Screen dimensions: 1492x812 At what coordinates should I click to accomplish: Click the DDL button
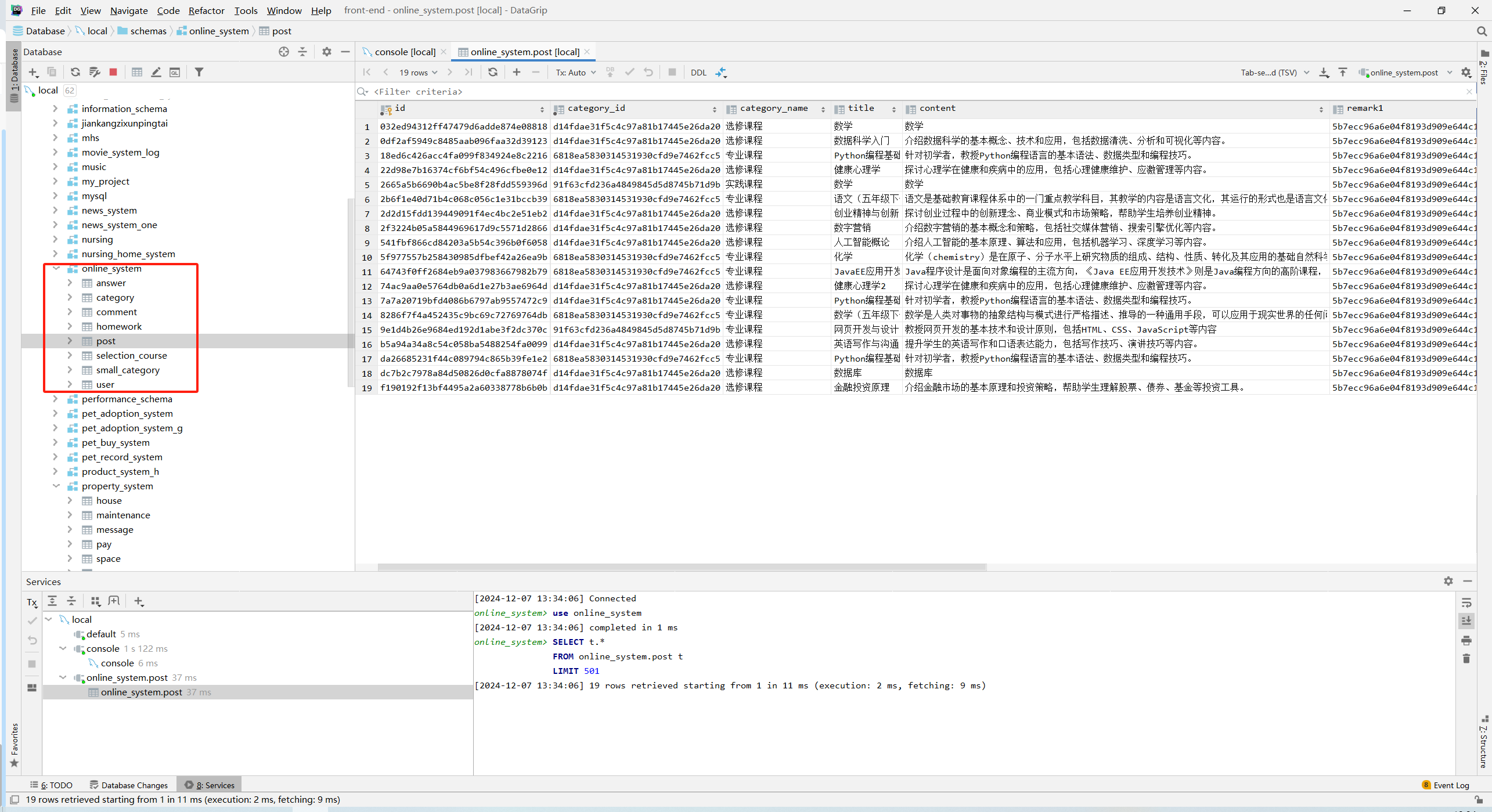pyautogui.click(x=698, y=73)
